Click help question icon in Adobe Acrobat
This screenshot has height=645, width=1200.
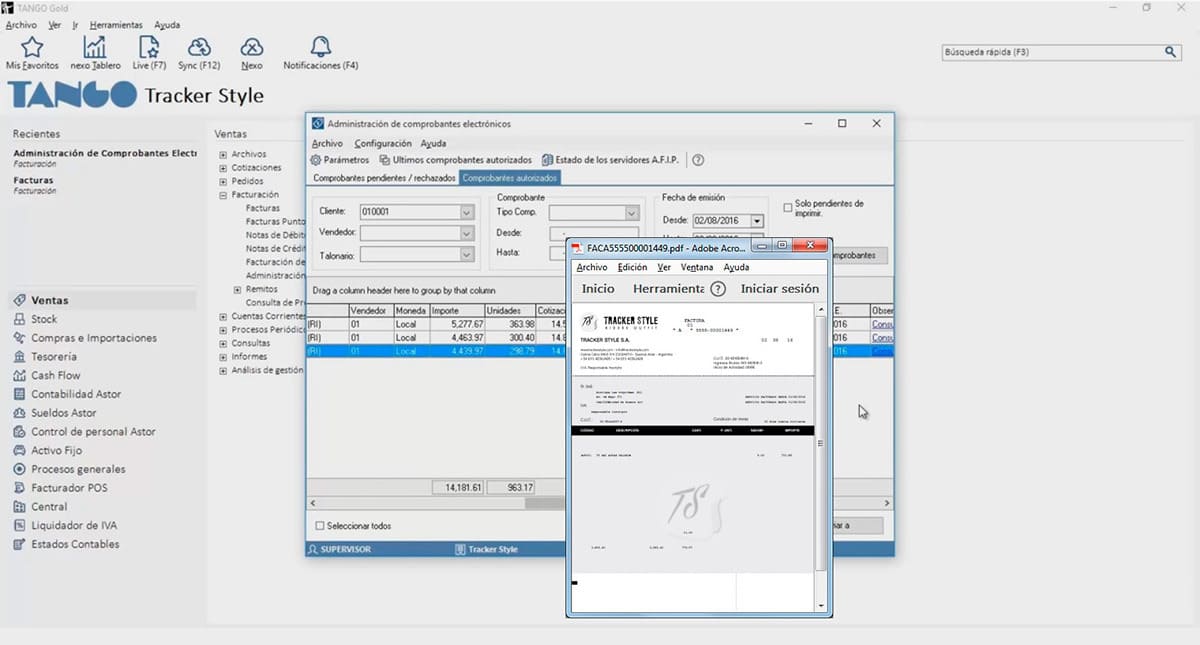pyautogui.click(x=717, y=289)
